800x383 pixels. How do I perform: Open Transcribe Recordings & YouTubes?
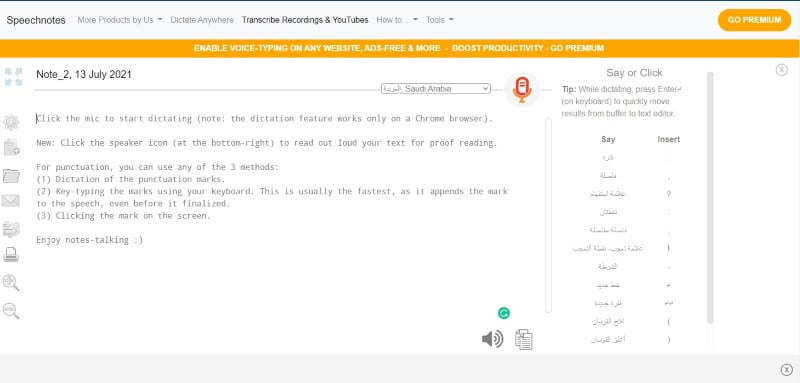pos(305,20)
